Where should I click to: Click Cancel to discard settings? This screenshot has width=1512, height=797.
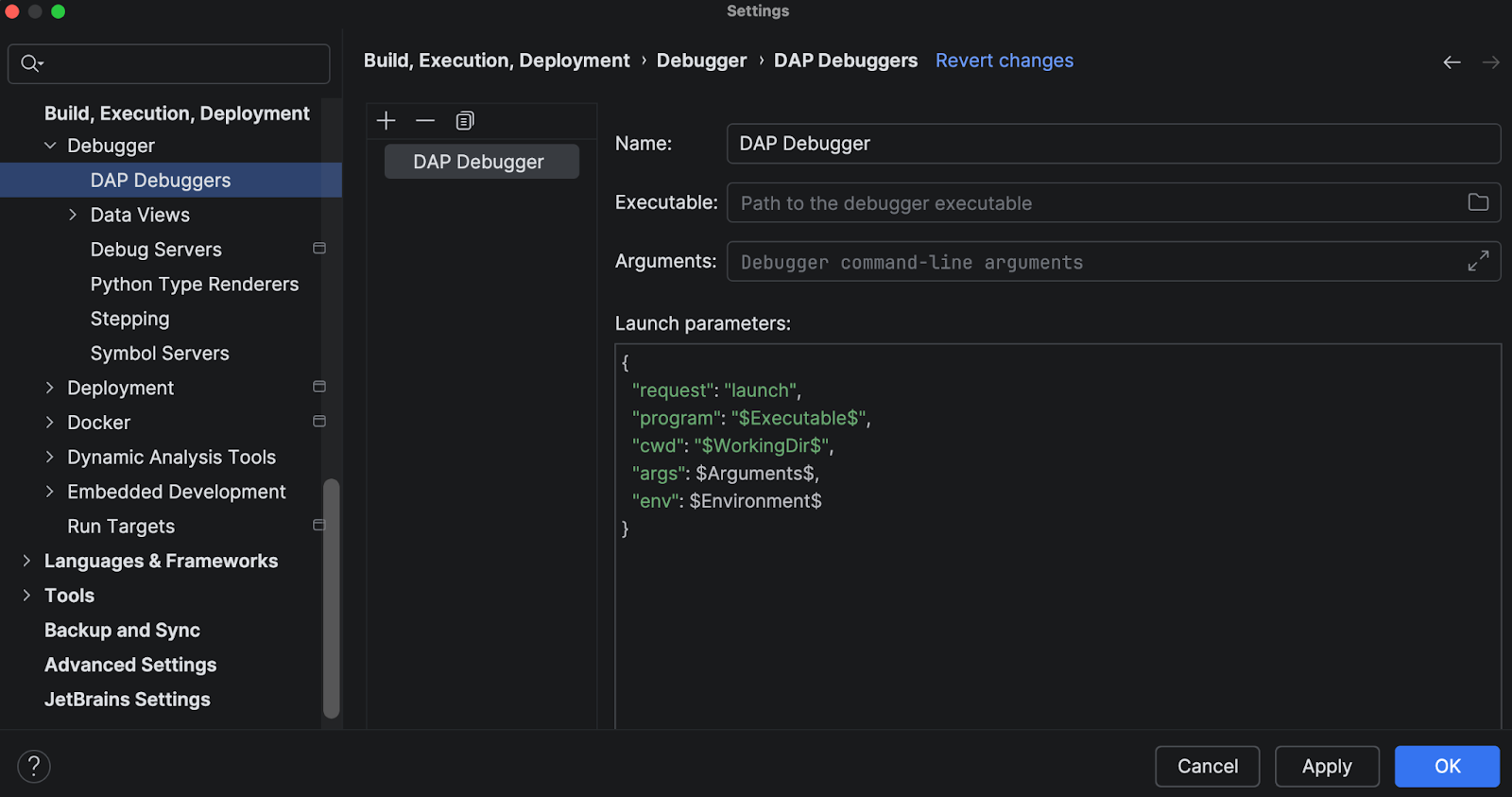click(1207, 767)
